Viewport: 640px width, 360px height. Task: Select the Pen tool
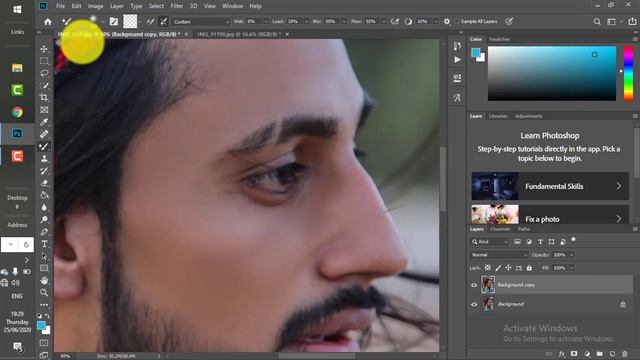(44, 232)
